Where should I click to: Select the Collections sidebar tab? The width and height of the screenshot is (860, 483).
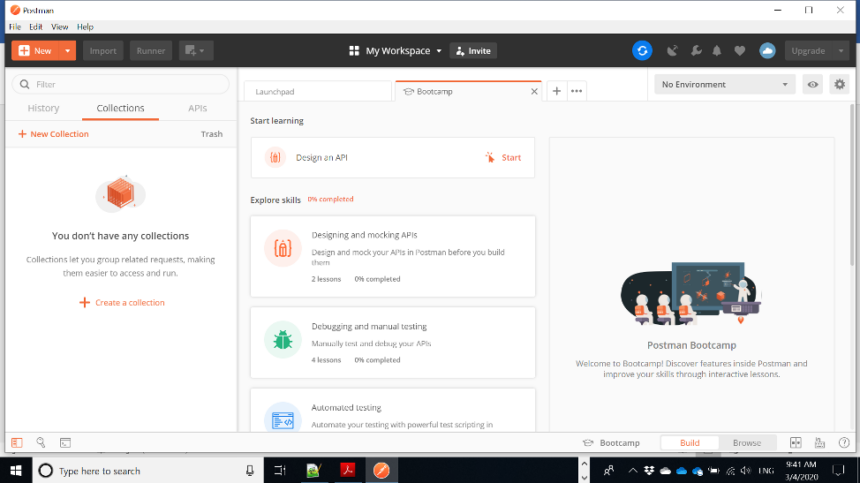tap(120, 108)
